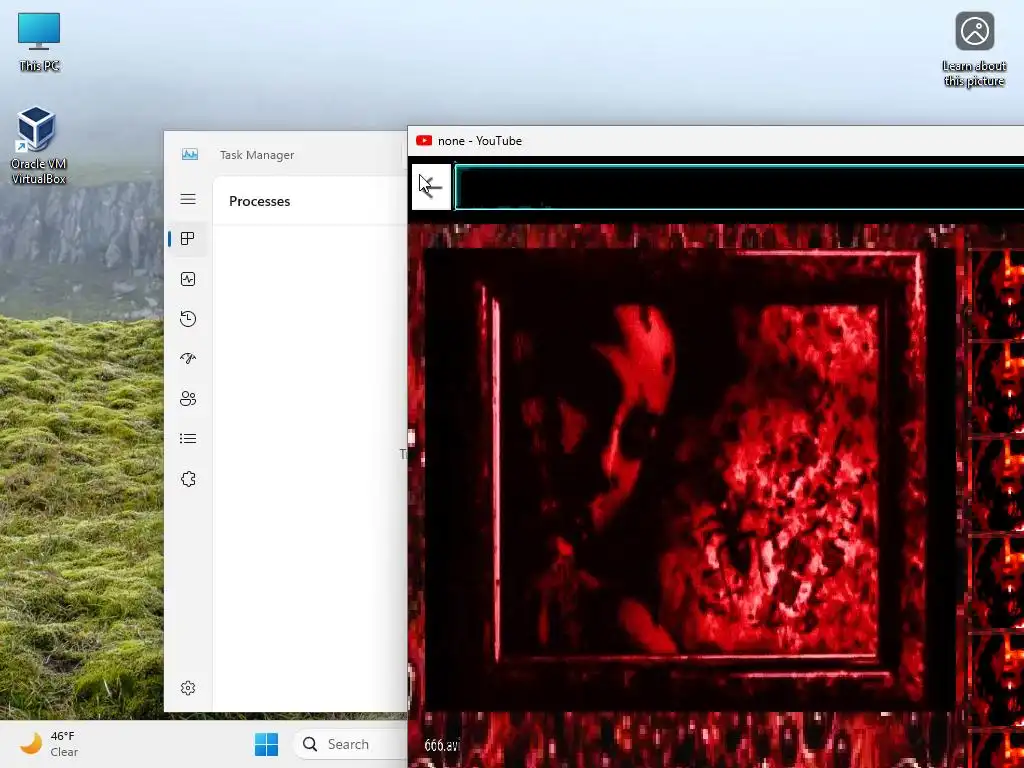1024x768 pixels.
Task: Select Processes icon in Task Manager sidebar
Action: click(x=188, y=238)
